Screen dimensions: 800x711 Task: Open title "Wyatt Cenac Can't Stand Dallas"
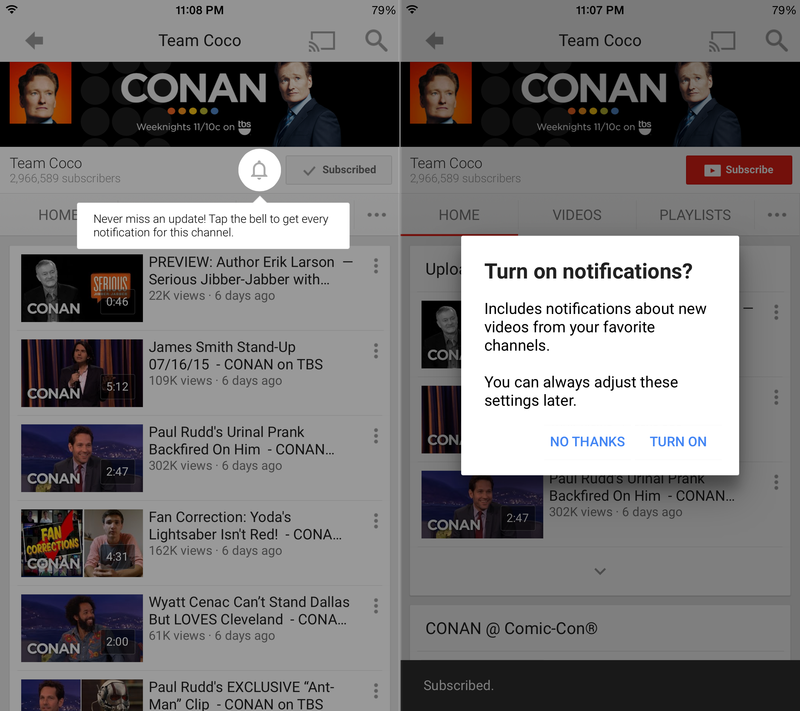[249, 602]
